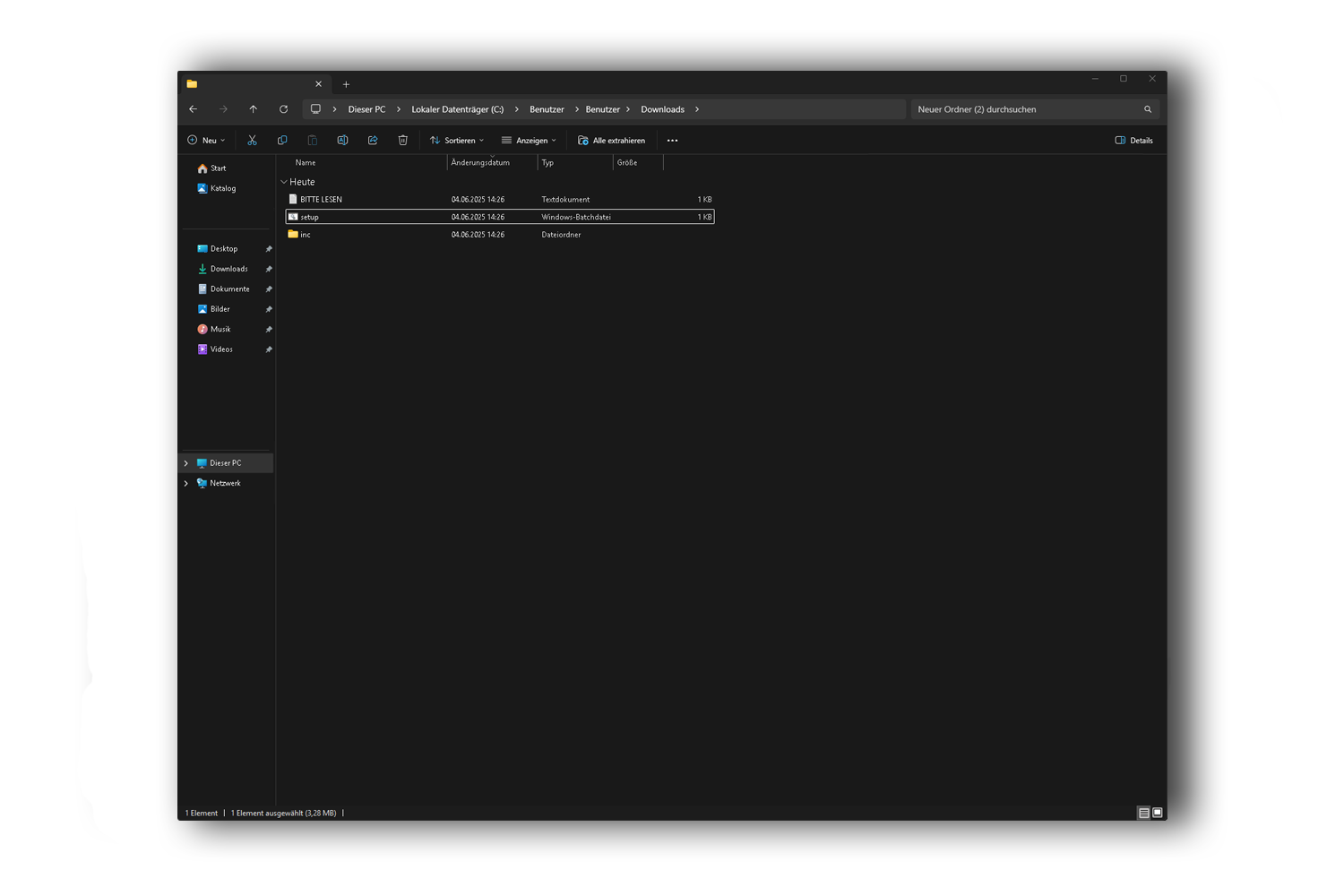
Task: Refresh the current folder view
Action: (x=283, y=109)
